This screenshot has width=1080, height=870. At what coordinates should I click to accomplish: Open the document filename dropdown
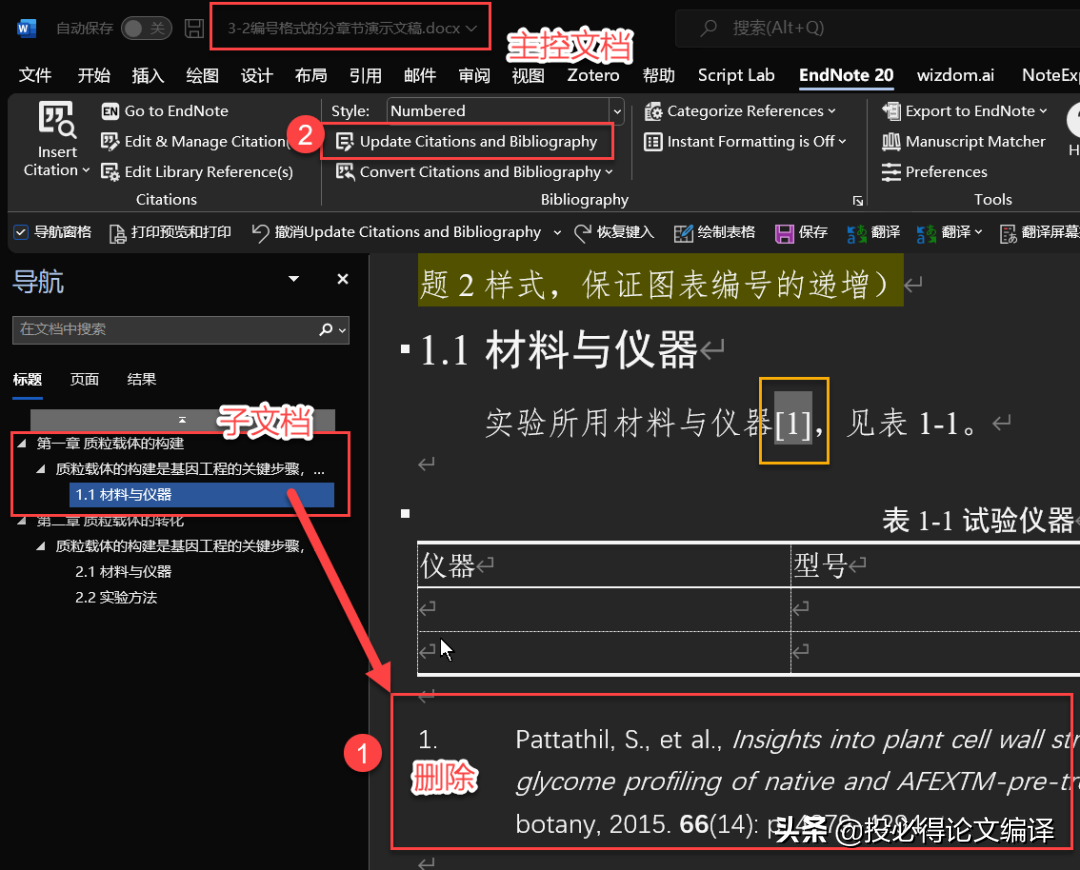(472, 28)
